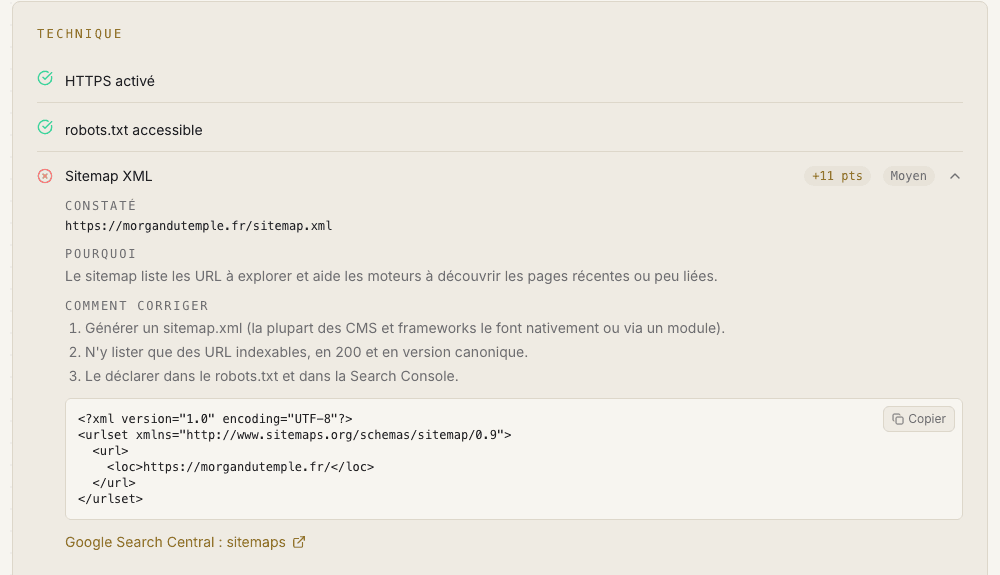Image resolution: width=1000 pixels, height=575 pixels.
Task: Click the Moyen difficulty badge
Action: click(908, 176)
